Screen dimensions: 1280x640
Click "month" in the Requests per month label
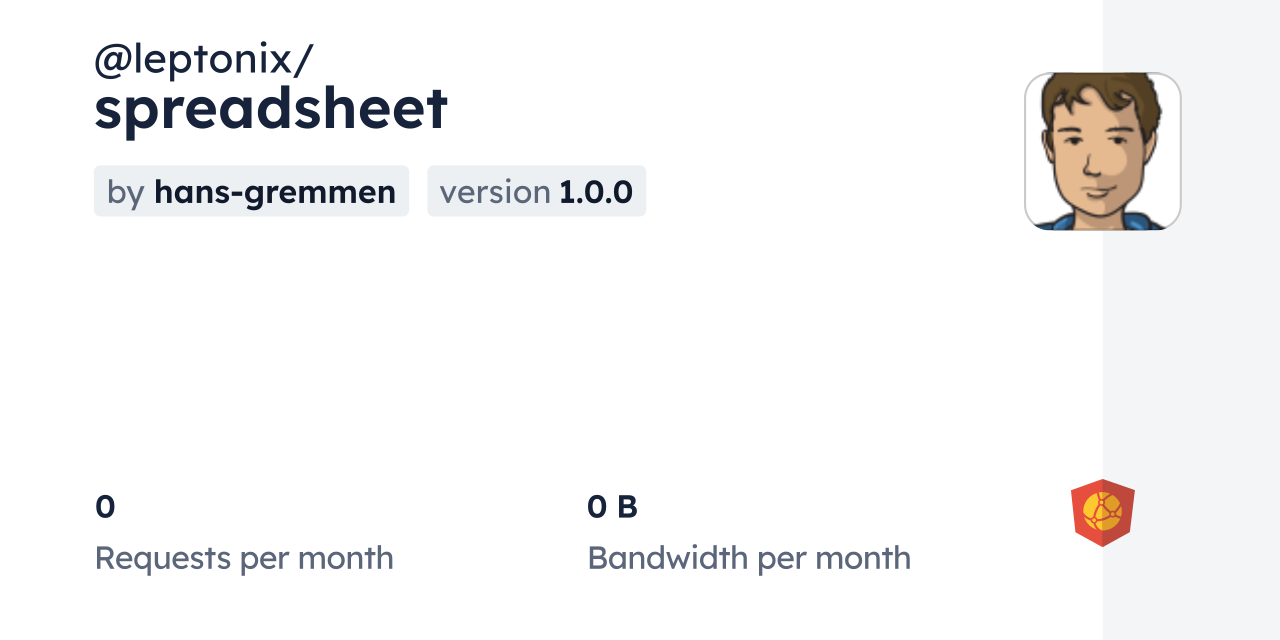pos(346,558)
